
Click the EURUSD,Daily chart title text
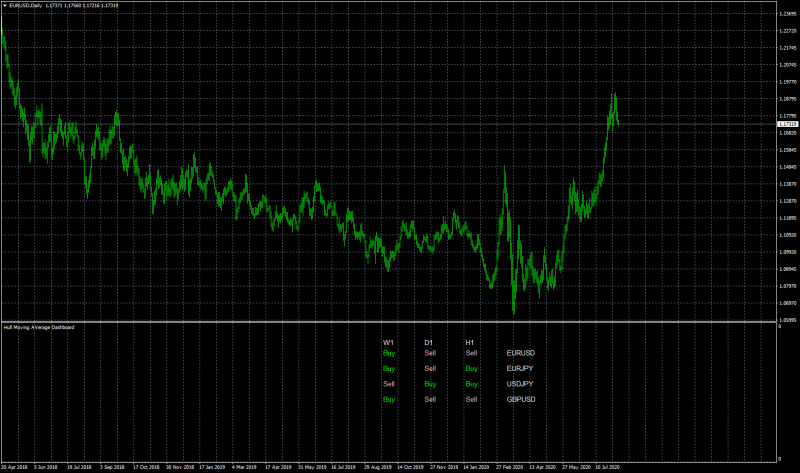point(26,6)
